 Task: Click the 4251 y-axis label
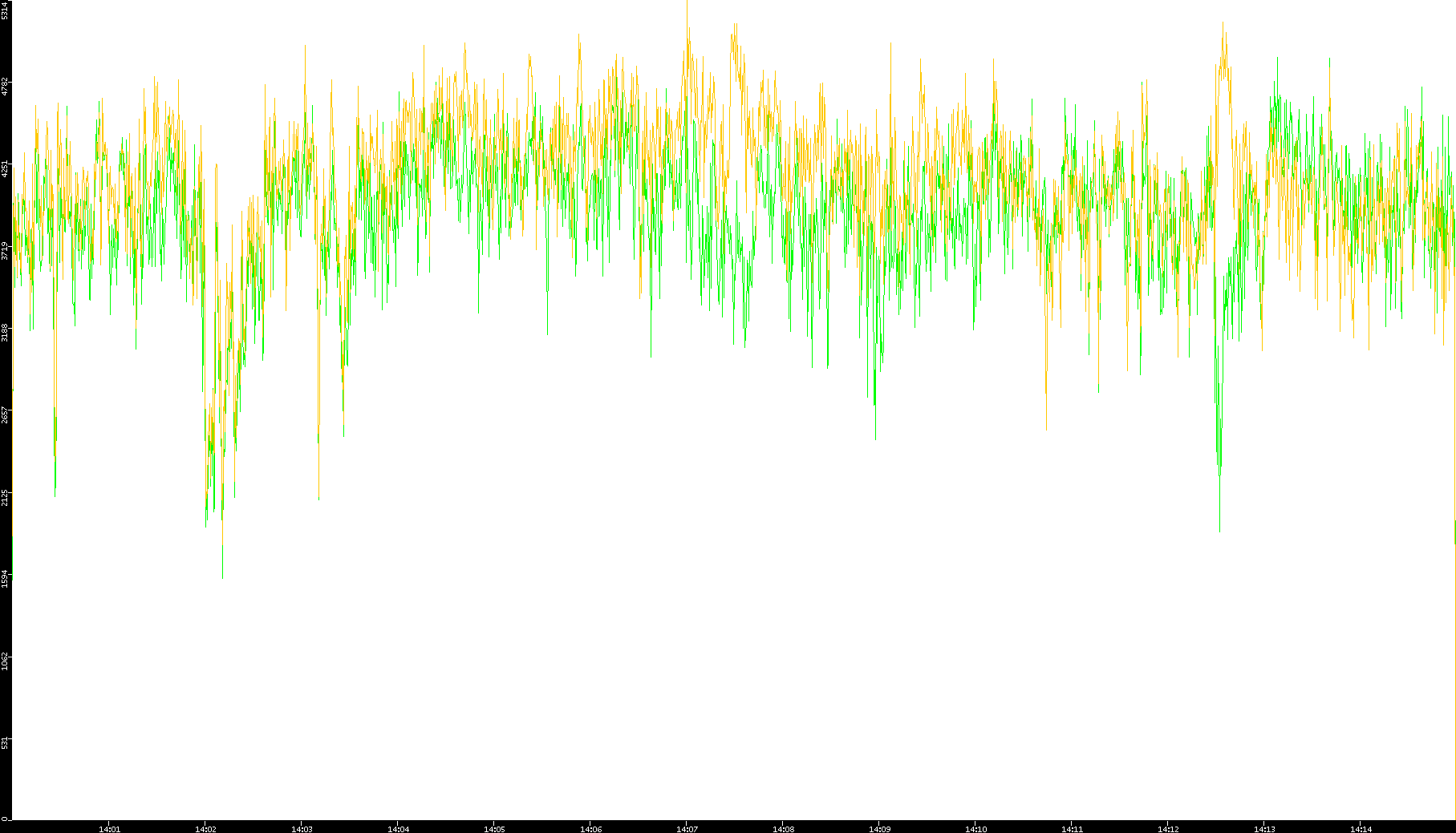(5, 168)
